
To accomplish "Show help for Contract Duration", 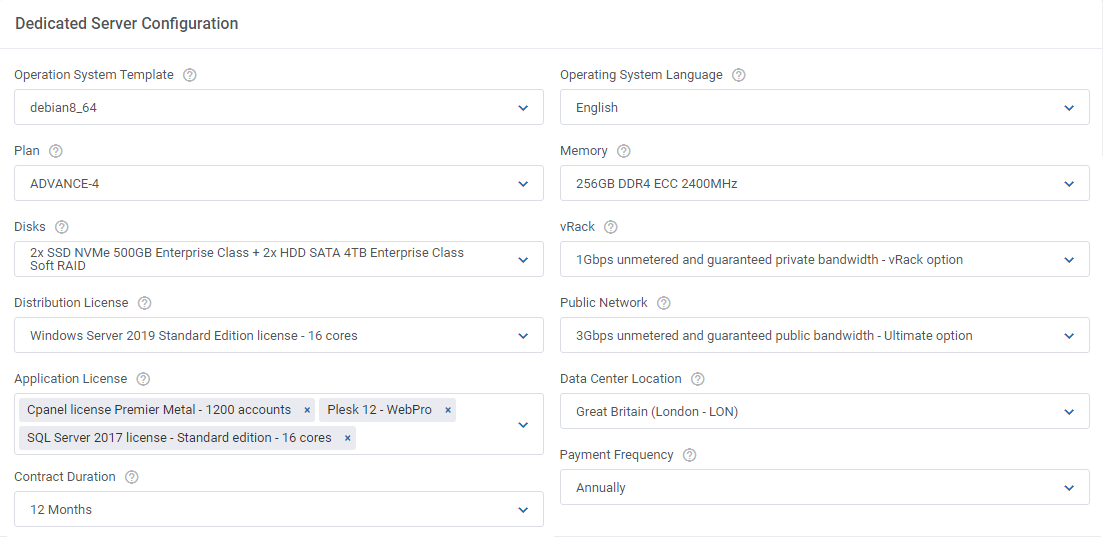I will coord(132,477).
